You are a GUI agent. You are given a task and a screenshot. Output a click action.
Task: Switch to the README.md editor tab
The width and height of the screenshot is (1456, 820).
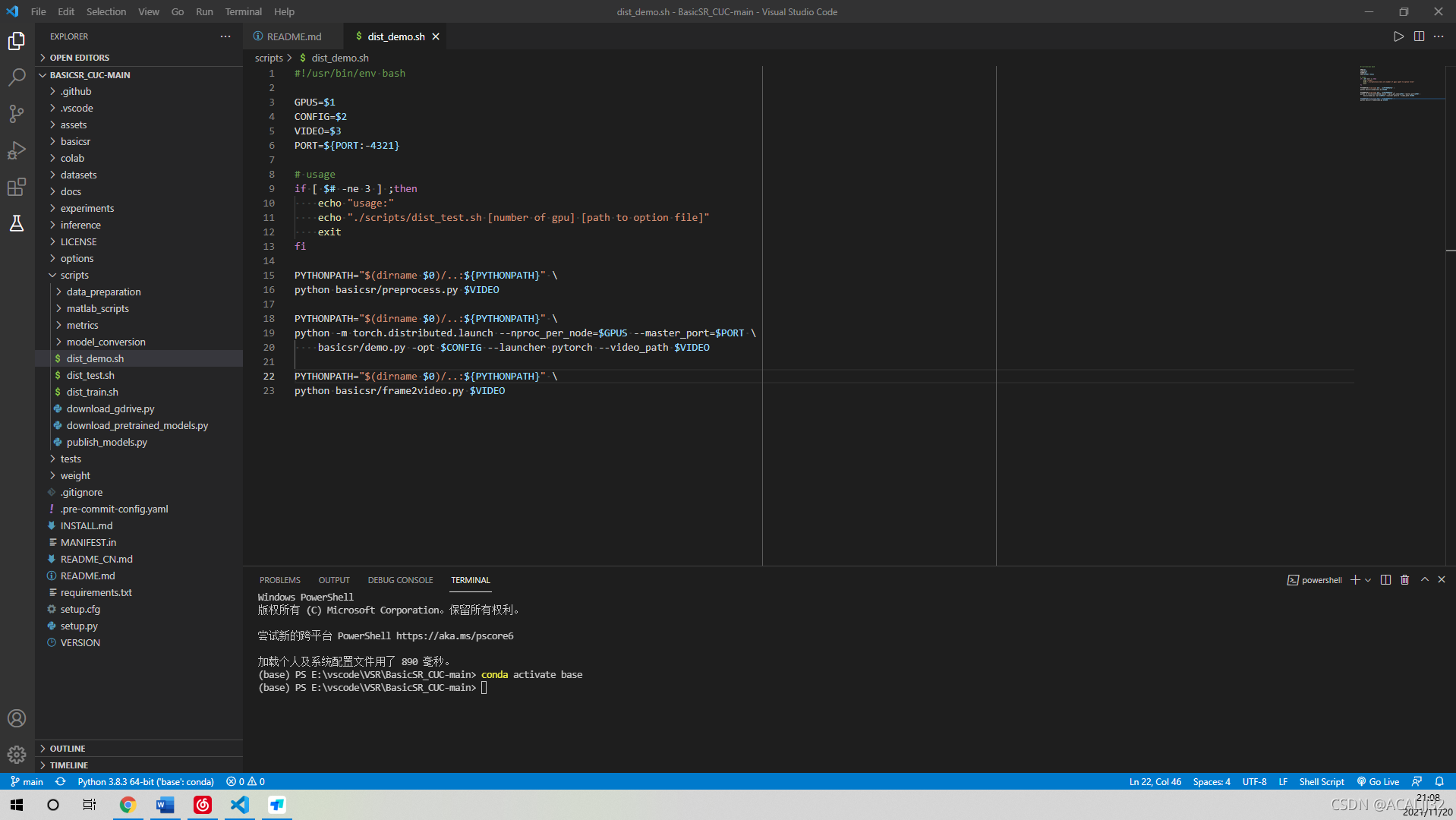coord(293,36)
